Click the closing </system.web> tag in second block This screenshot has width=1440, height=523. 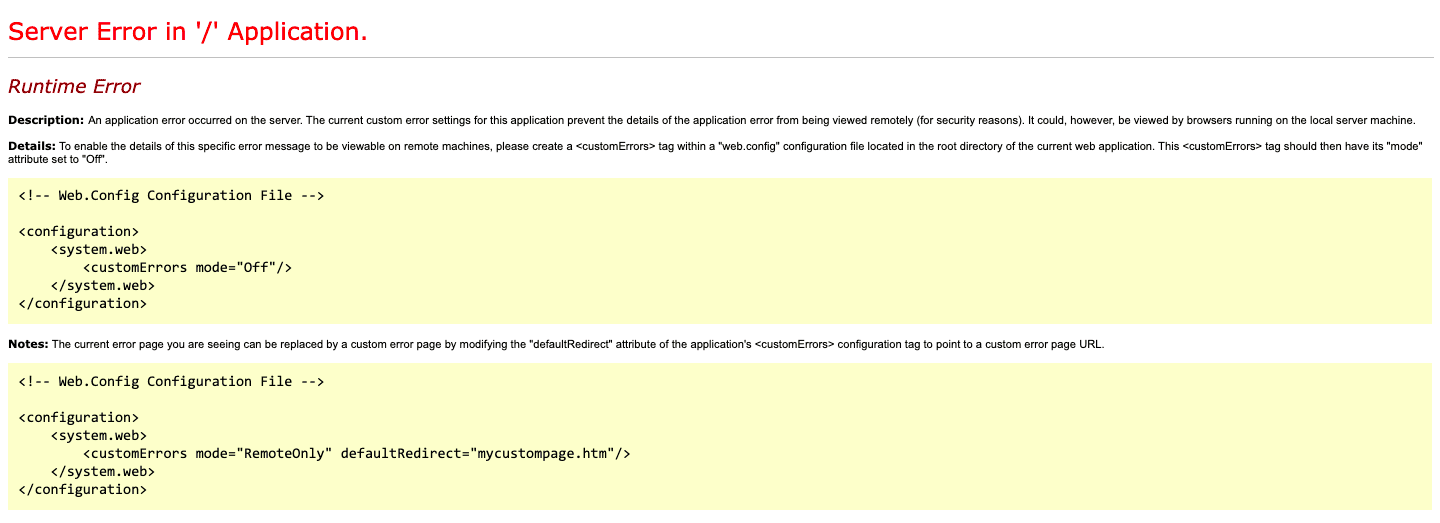[x=103, y=471]
